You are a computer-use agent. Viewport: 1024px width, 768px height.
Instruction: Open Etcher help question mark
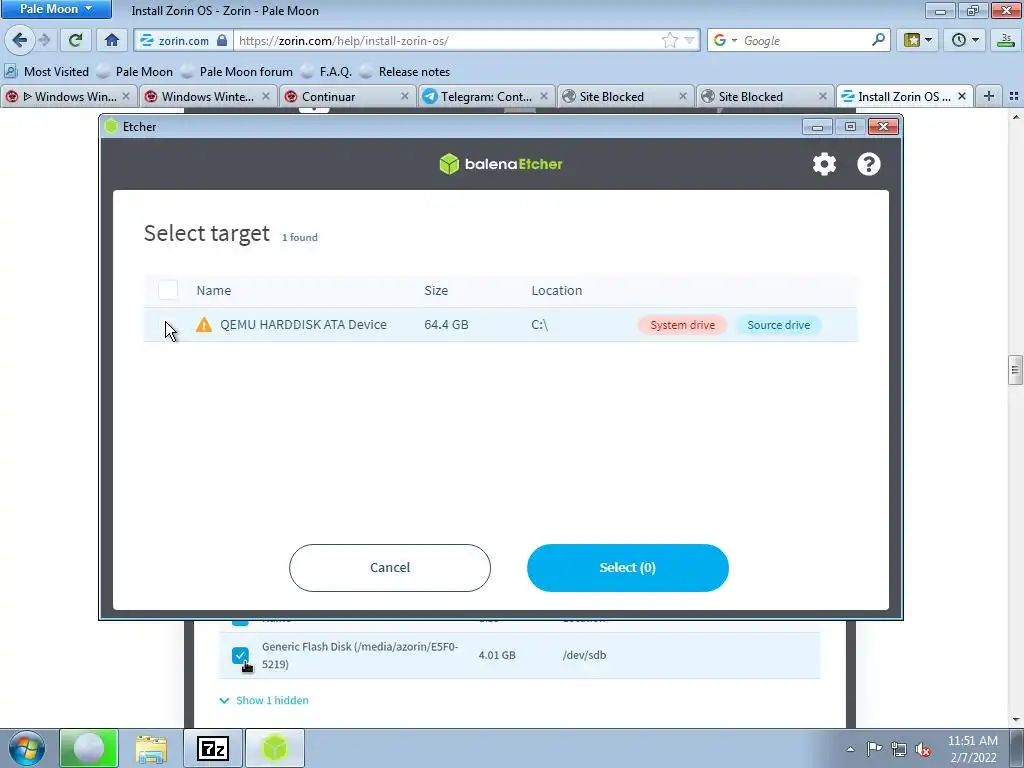pos(869,164)
